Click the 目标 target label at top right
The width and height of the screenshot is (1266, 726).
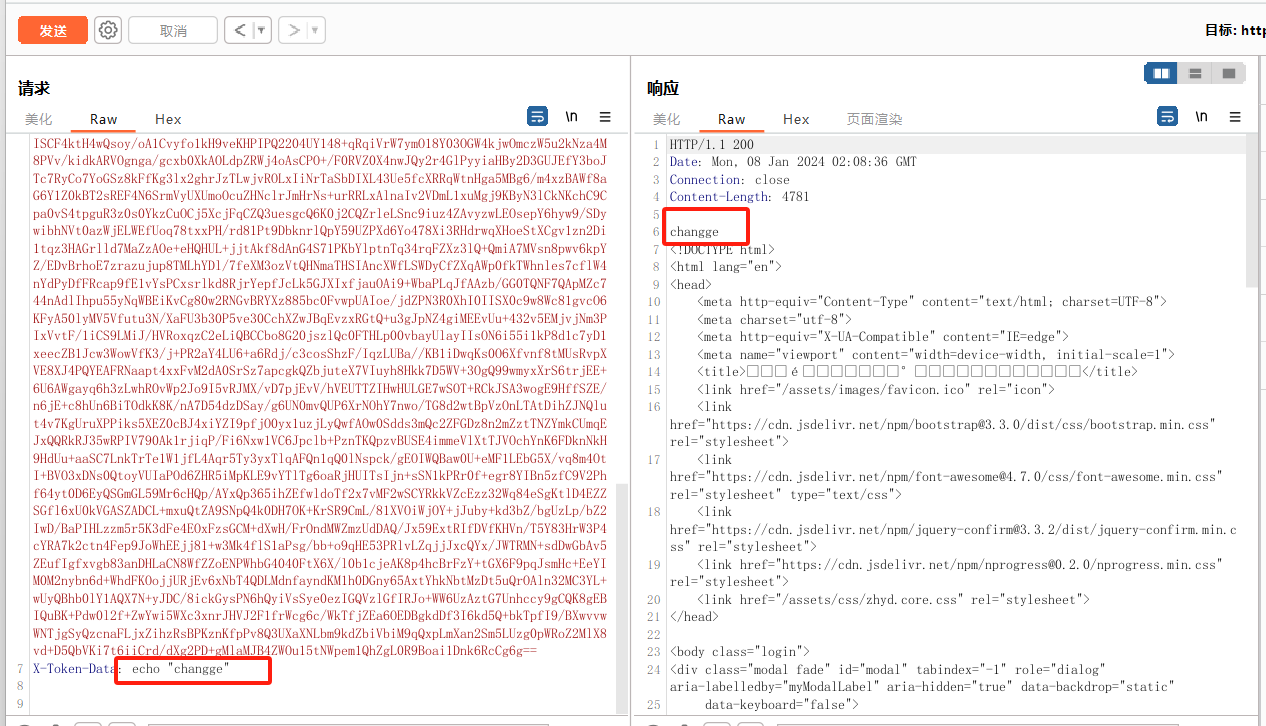coord(1234,30)
